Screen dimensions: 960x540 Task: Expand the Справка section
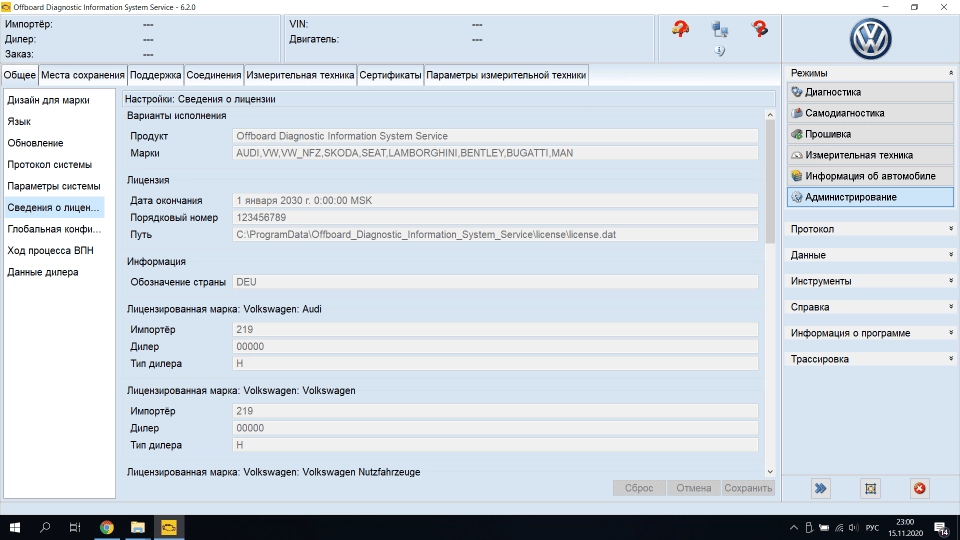coord(951,307)
